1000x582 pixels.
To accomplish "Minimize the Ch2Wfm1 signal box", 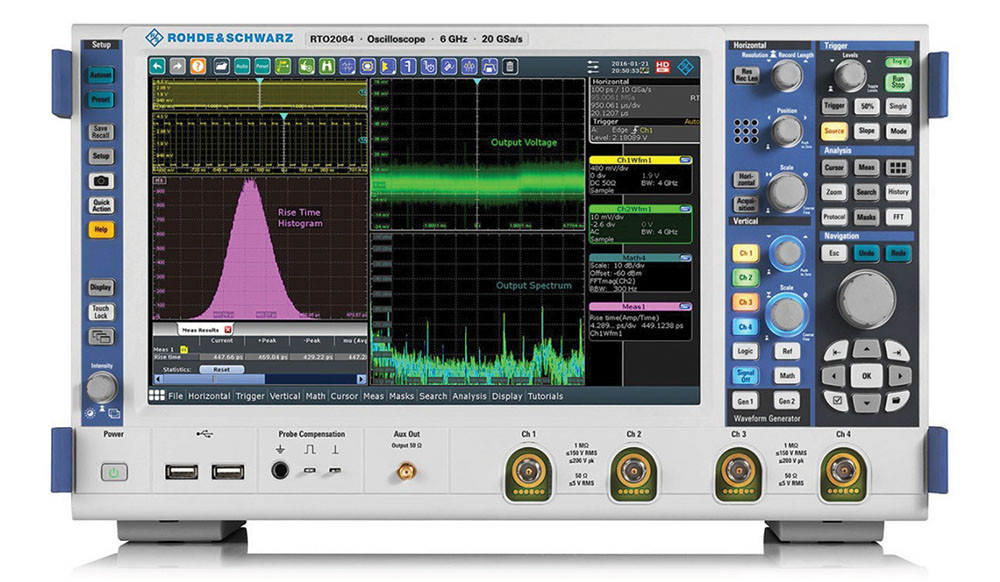I will pyautogui.click(x=685, y=208).
